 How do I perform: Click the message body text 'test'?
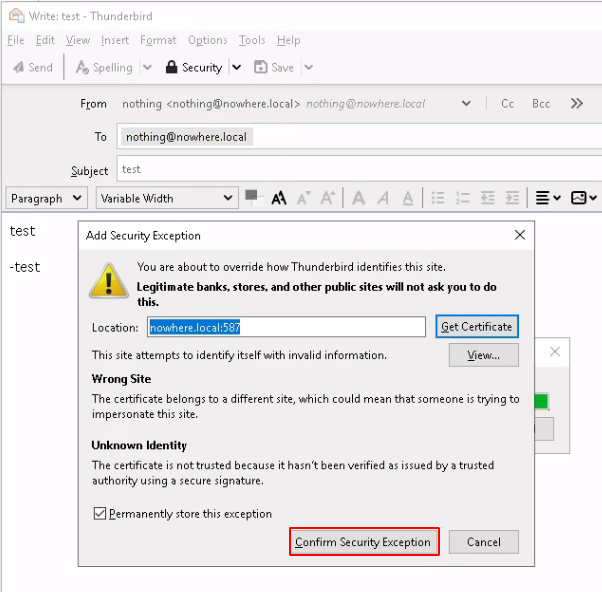(x=22, y=231)
